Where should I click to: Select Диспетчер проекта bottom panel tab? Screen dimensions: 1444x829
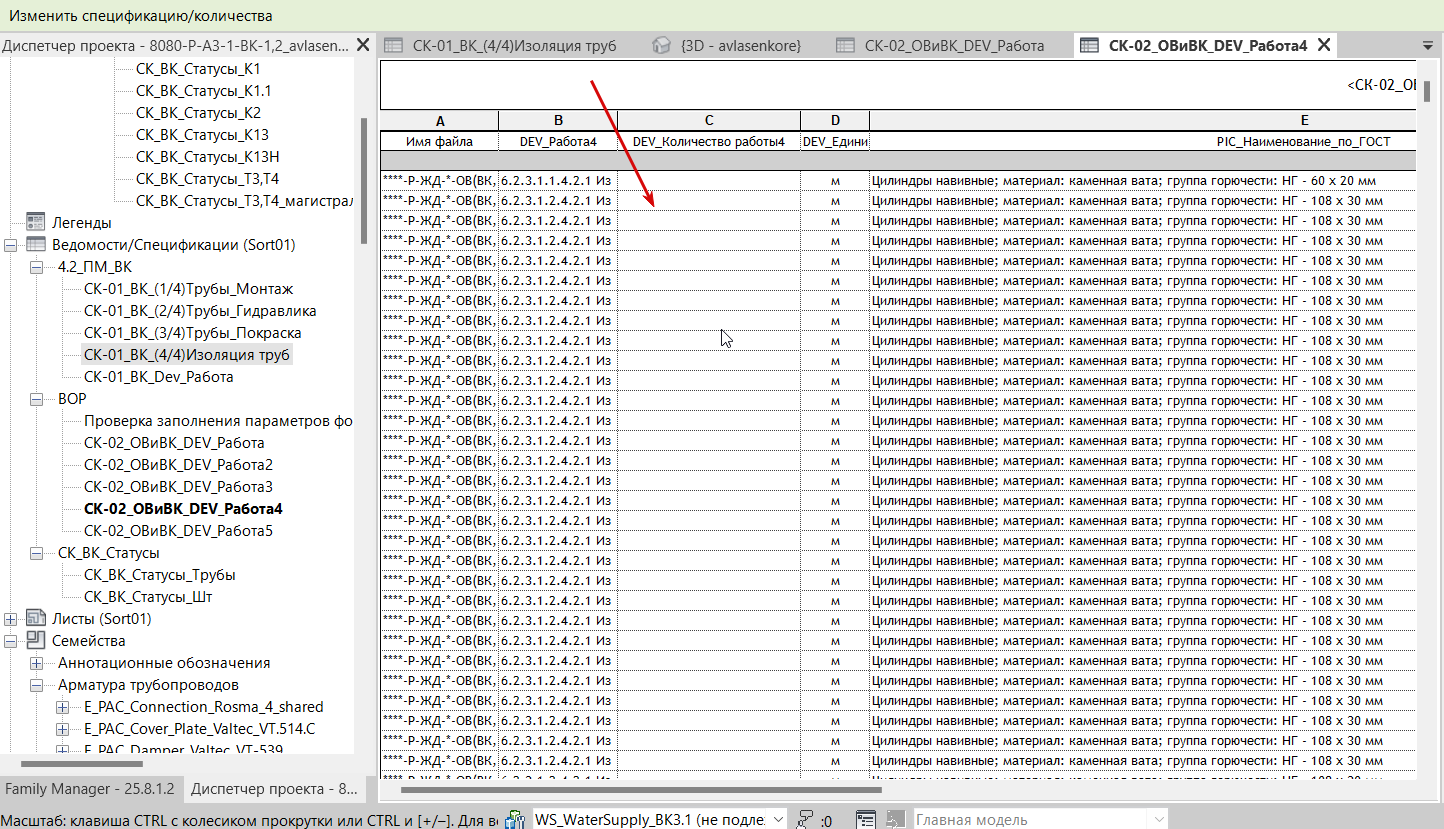274,789
